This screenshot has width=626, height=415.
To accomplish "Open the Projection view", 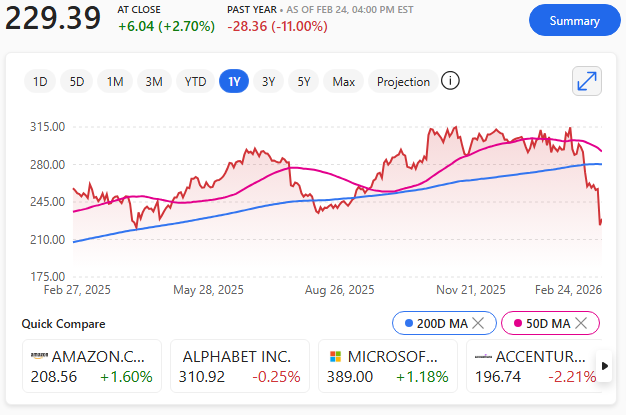I will pyautogui.click(x=403, y=82).
